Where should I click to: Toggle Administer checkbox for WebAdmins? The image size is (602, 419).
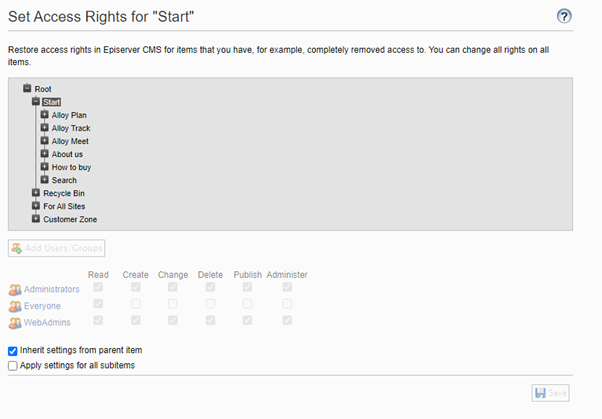tap(287, 320)
